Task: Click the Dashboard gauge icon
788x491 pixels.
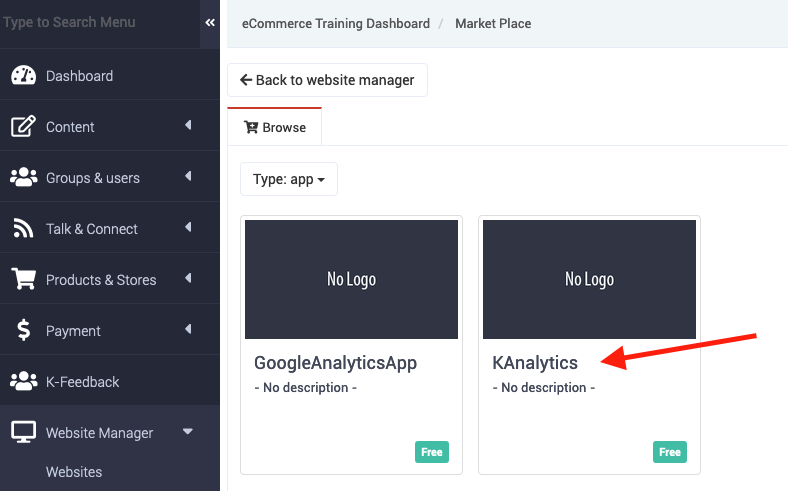Action: point(23,76)
